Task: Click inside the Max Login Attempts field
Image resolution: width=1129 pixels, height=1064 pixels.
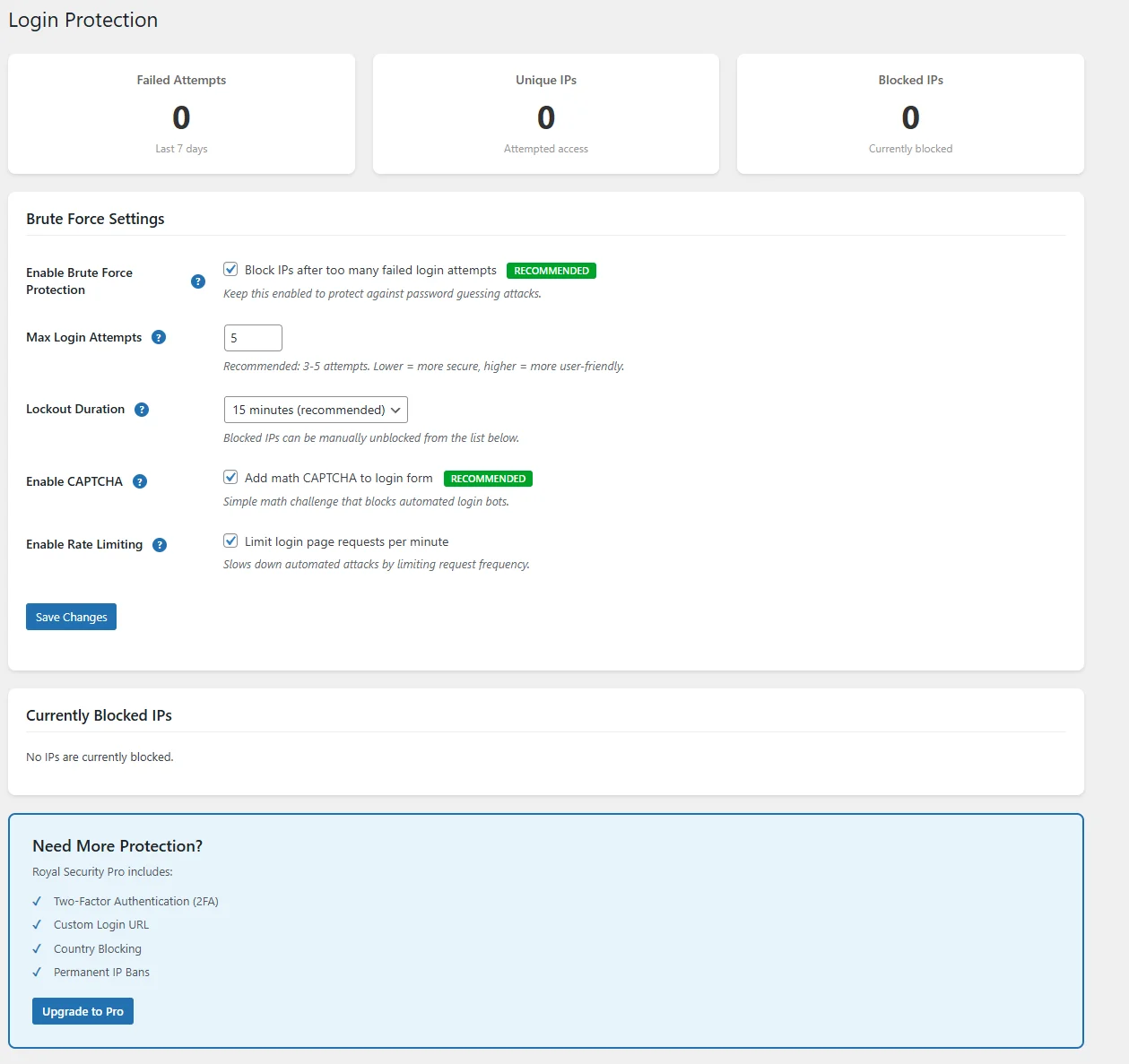Action: 253,337
